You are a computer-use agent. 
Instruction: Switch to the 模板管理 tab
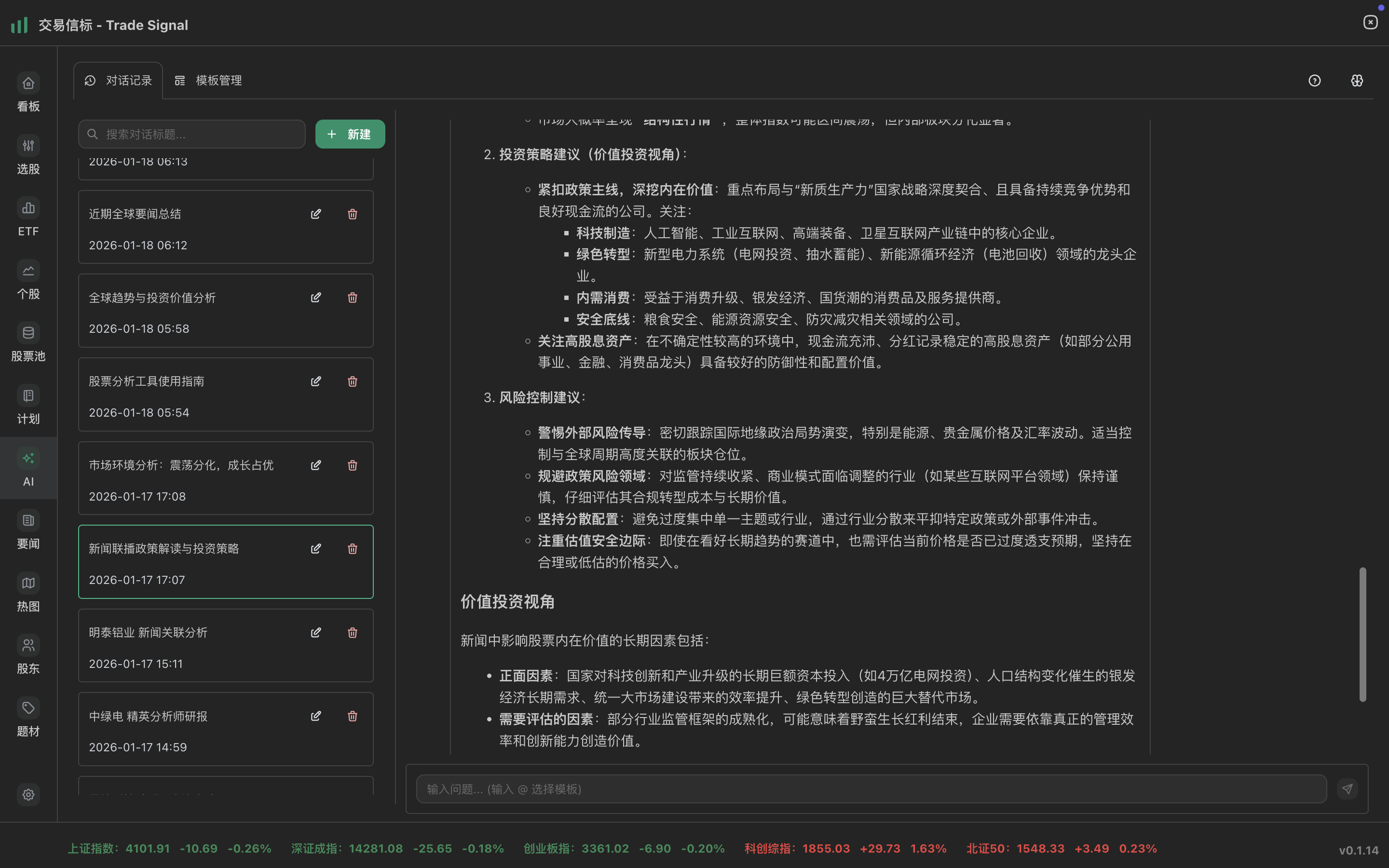[208, 81]
